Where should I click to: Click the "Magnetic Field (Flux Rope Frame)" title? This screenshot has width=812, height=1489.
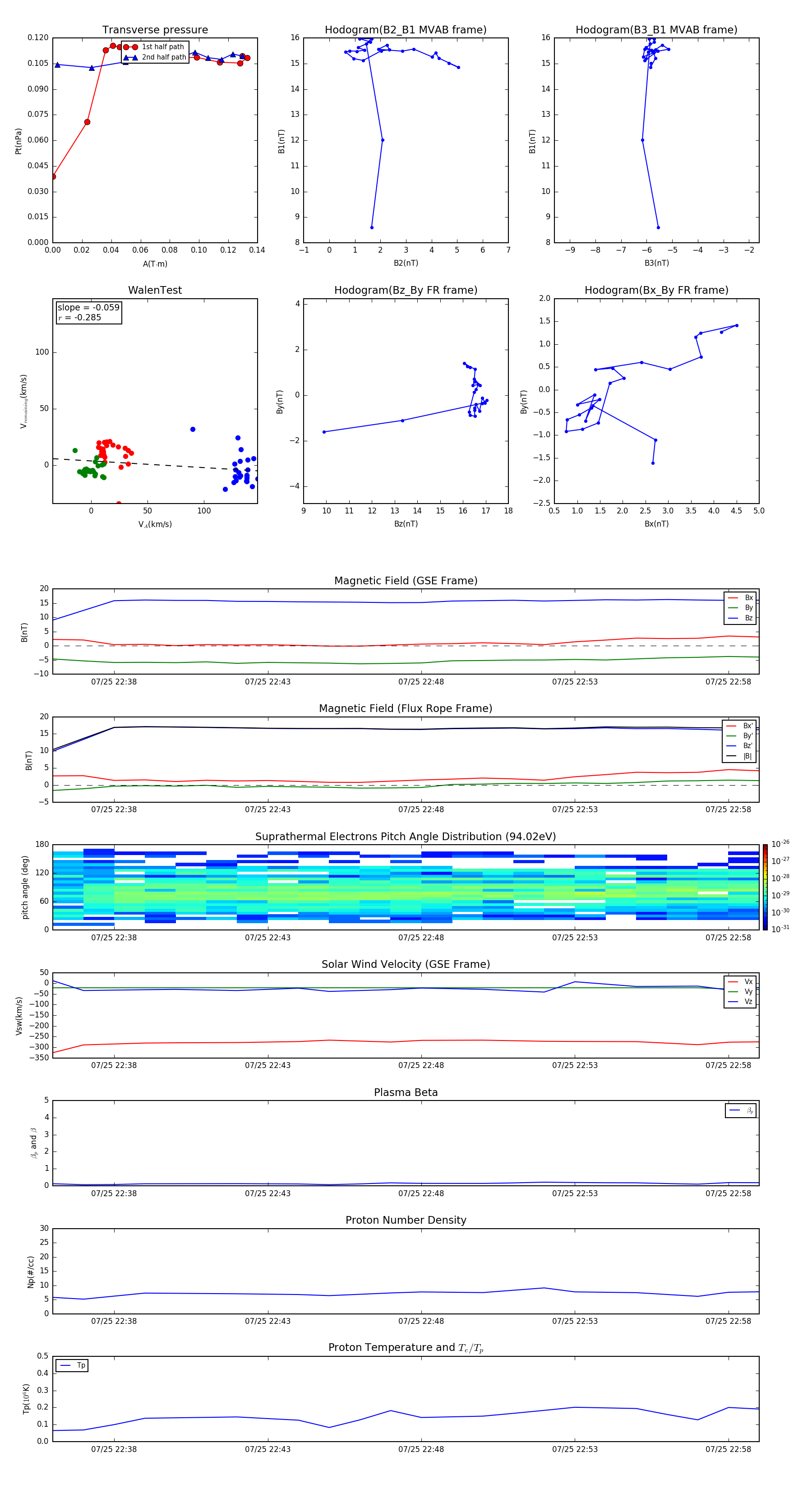click(x=406, y=709)
